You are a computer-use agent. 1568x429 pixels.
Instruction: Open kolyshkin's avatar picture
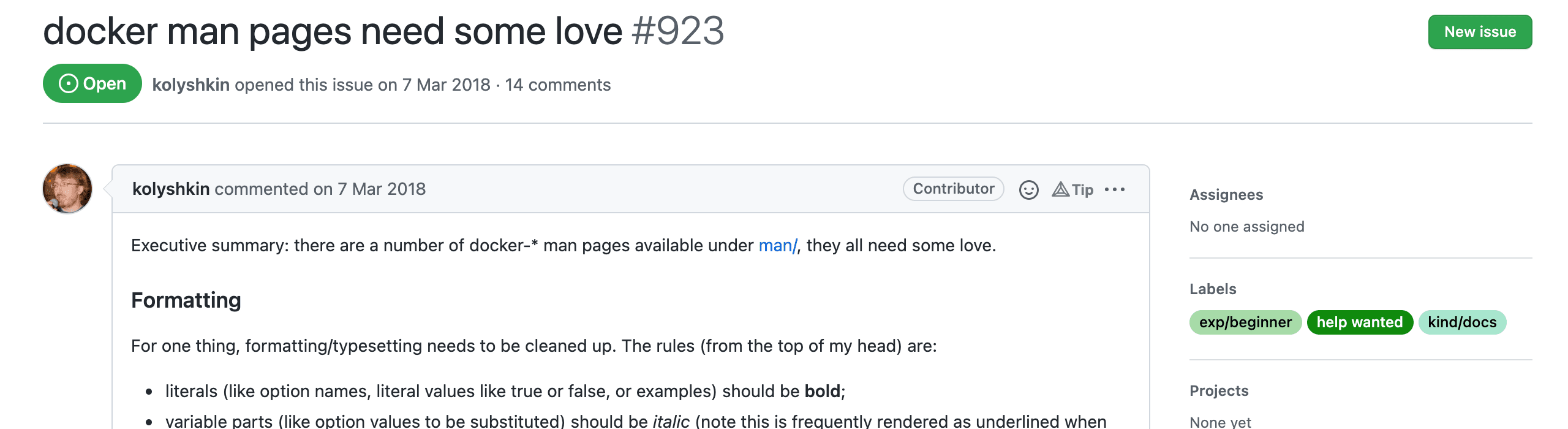[67, 189]
